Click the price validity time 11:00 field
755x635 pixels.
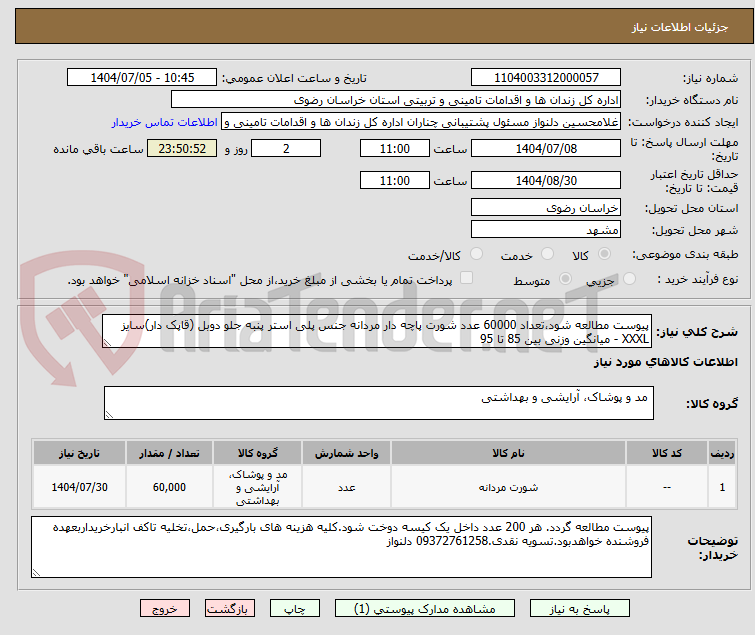tap(394, 180)
